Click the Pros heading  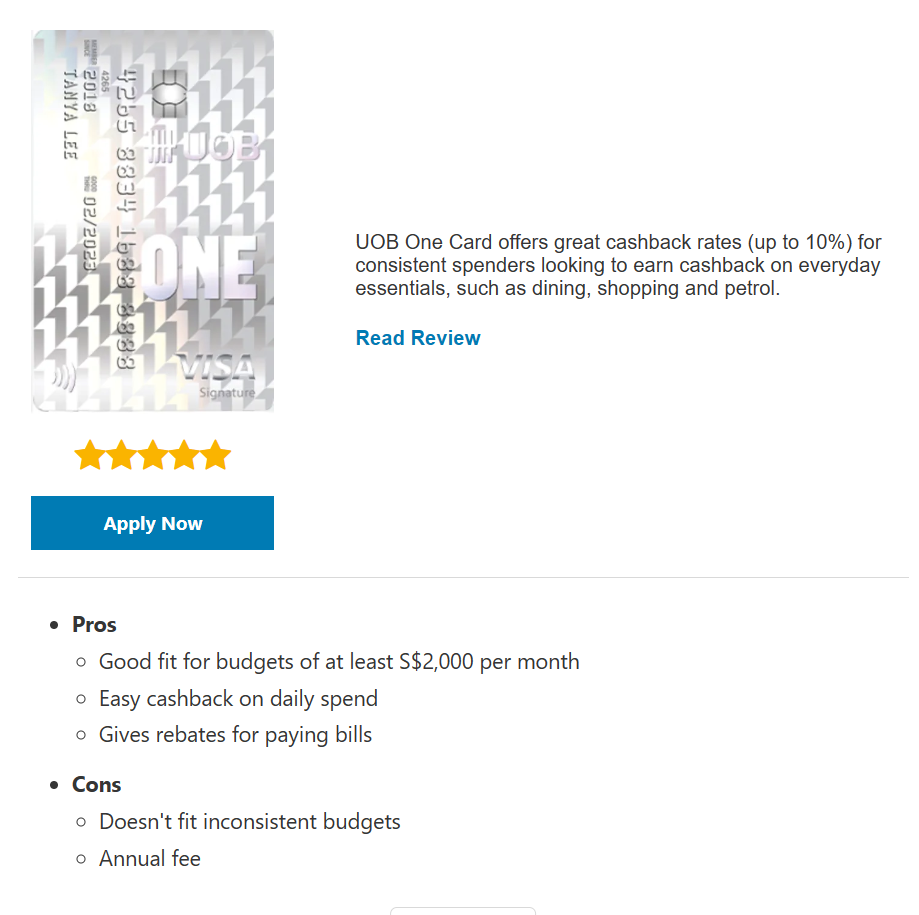94,624
